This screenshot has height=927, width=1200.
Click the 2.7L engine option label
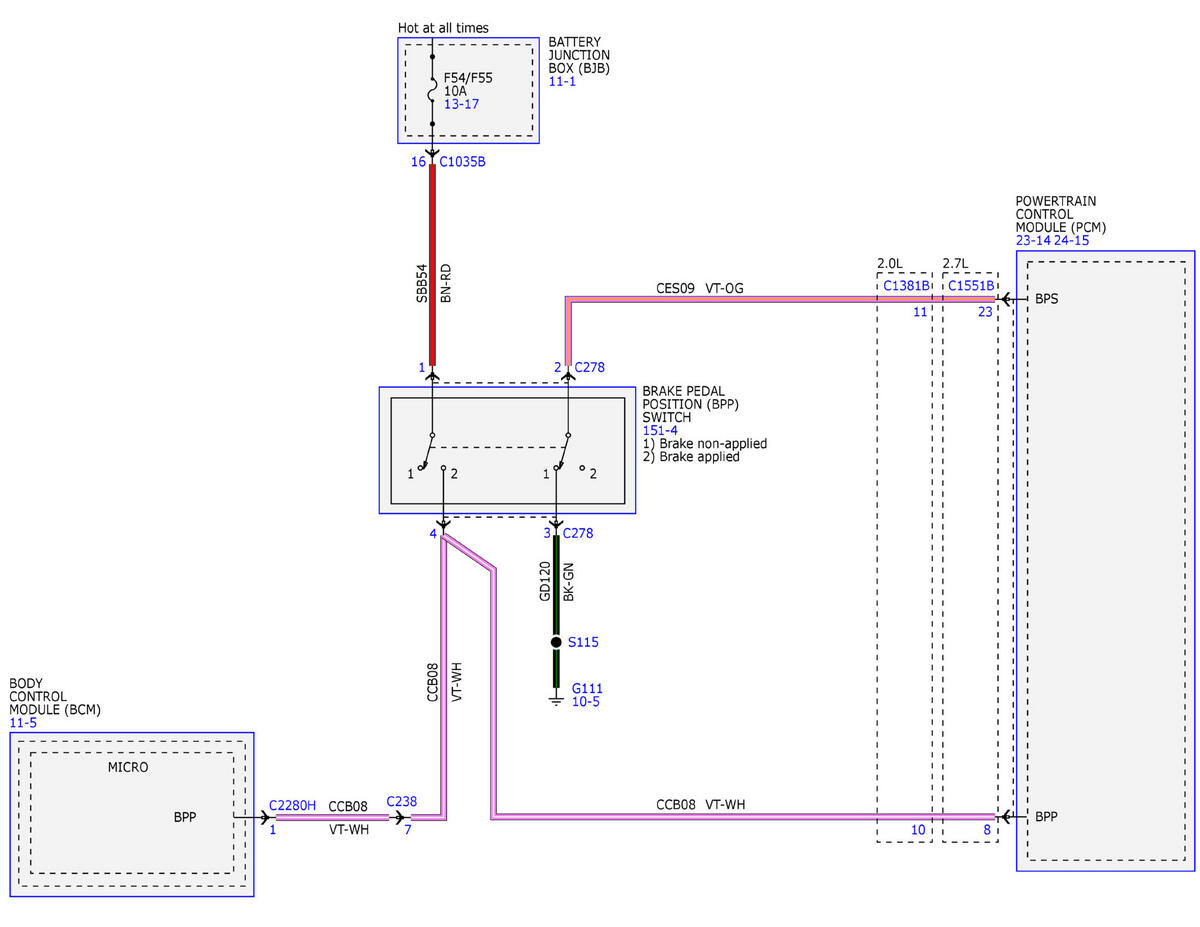point(957,263)
